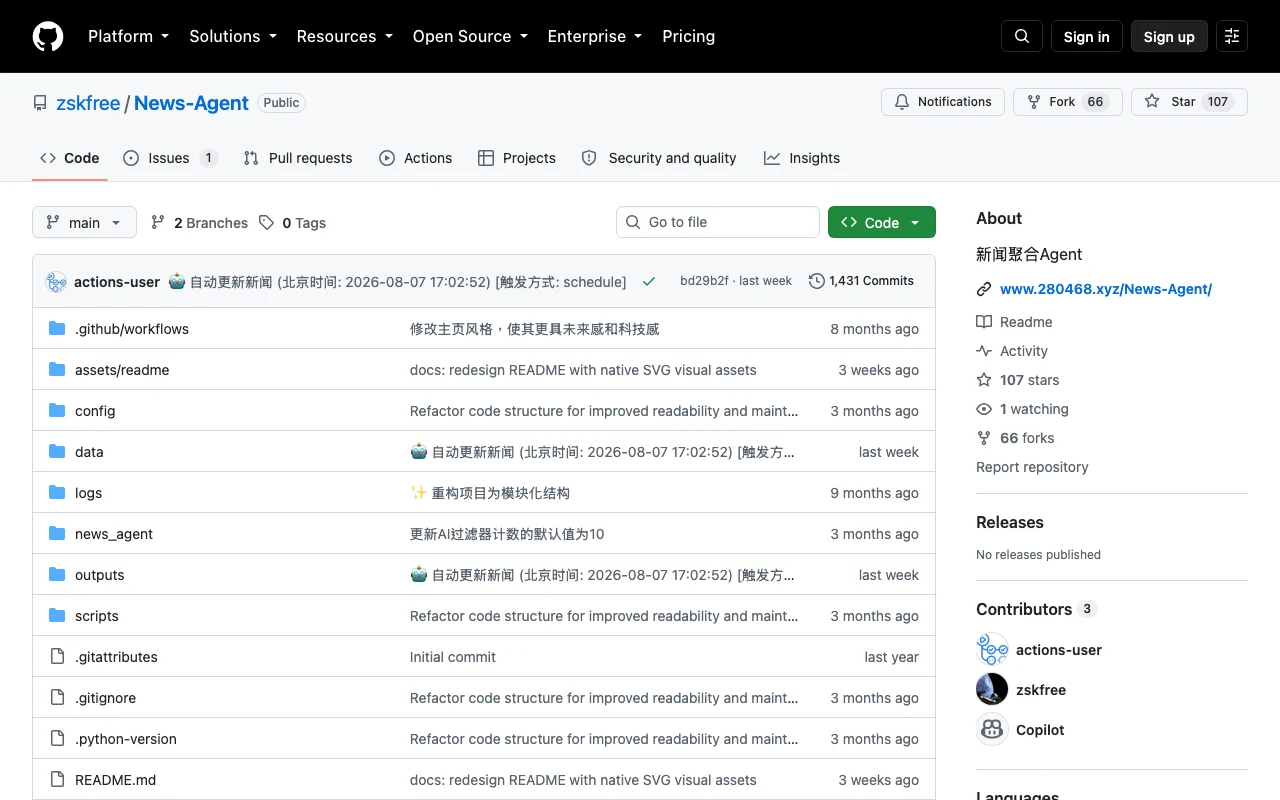Click the search magnifier icon in header

click(1022, 36)
